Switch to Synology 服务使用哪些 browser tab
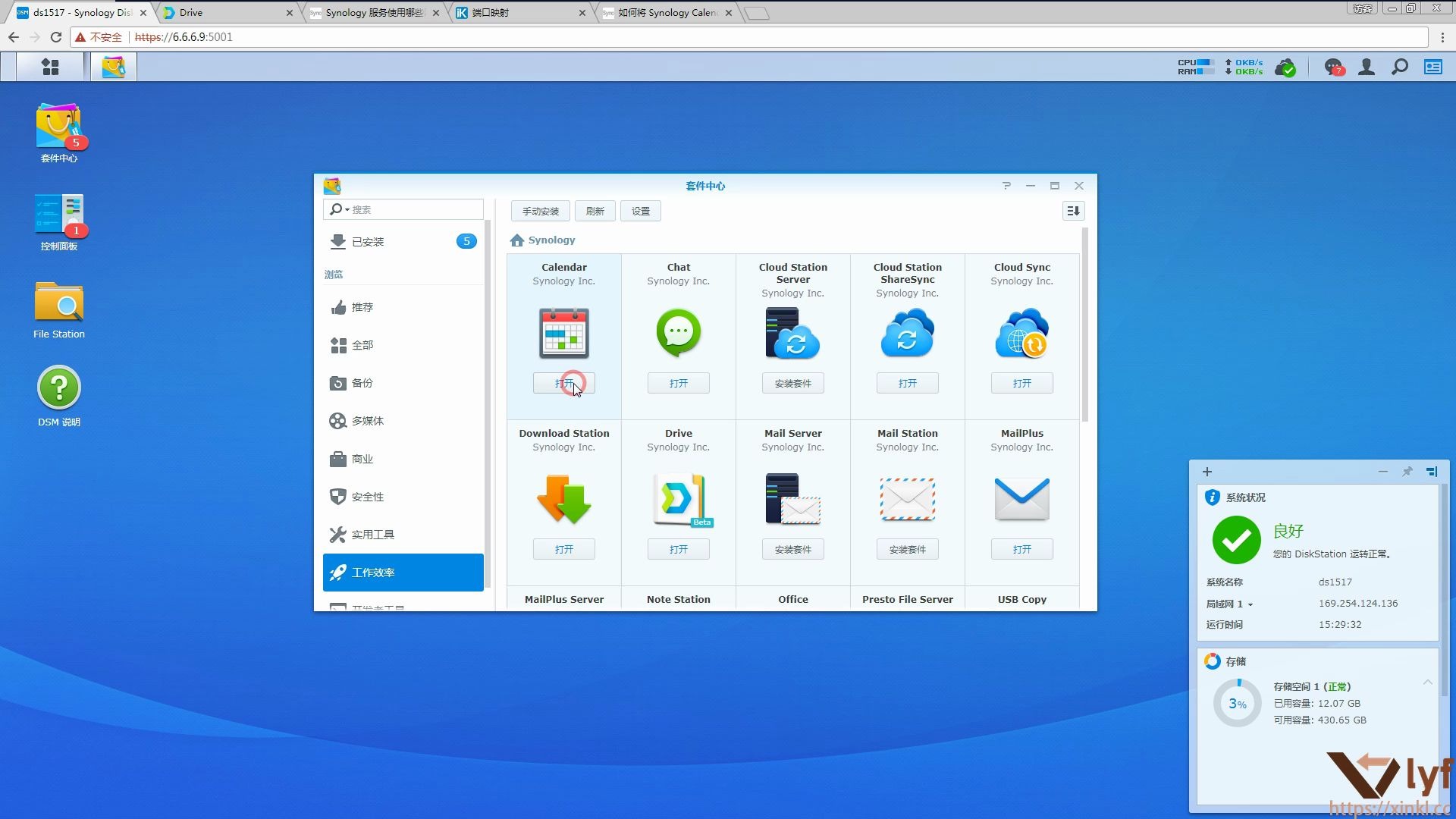 point(374,13)
